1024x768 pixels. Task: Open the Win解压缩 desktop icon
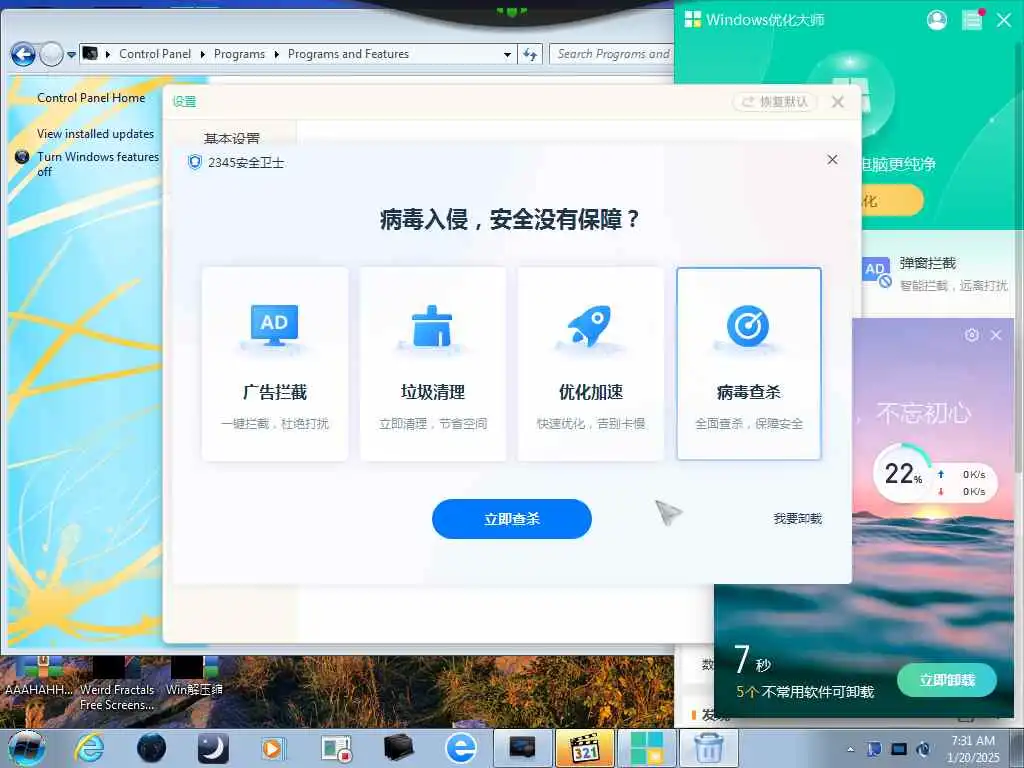click(194, 675)
